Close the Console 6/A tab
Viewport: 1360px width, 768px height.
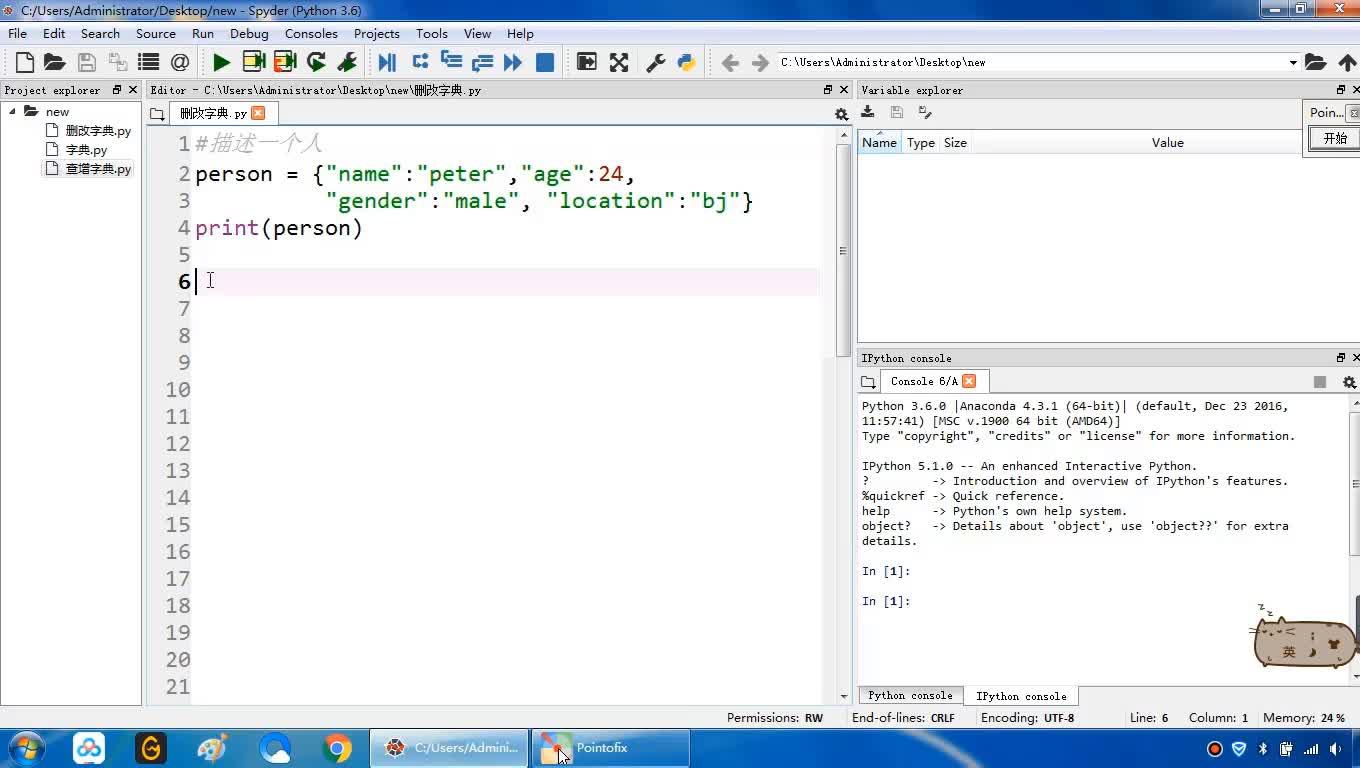968,381
